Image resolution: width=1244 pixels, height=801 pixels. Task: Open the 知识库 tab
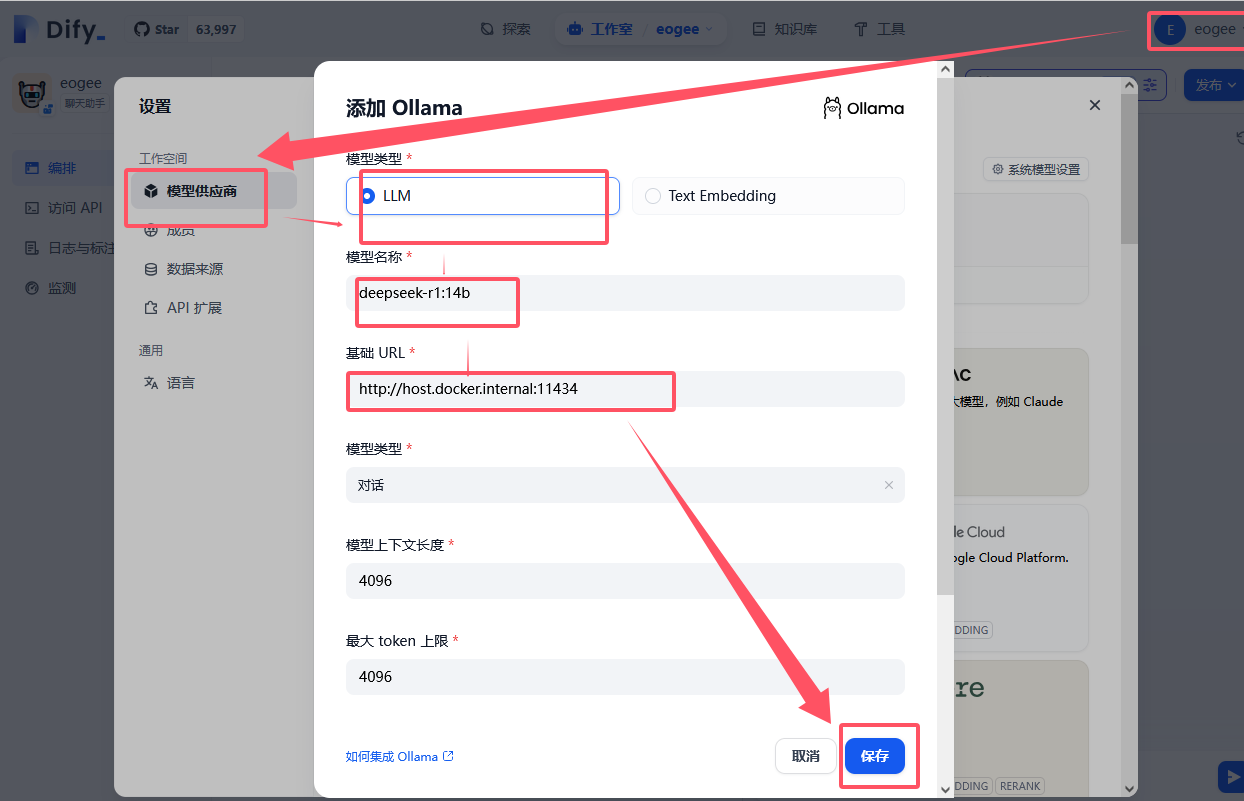[785, 29]
